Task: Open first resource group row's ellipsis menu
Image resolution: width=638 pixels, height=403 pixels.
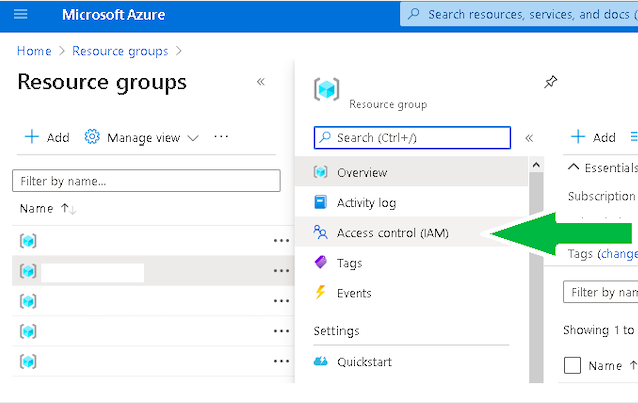Action: coord(281,241)
